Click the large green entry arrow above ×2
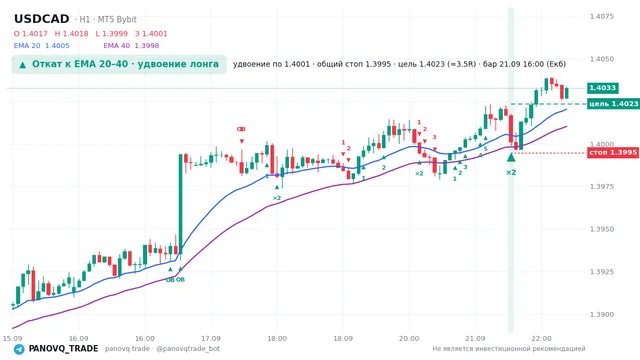Screen dimensions: 640x360 coord(511,157)
